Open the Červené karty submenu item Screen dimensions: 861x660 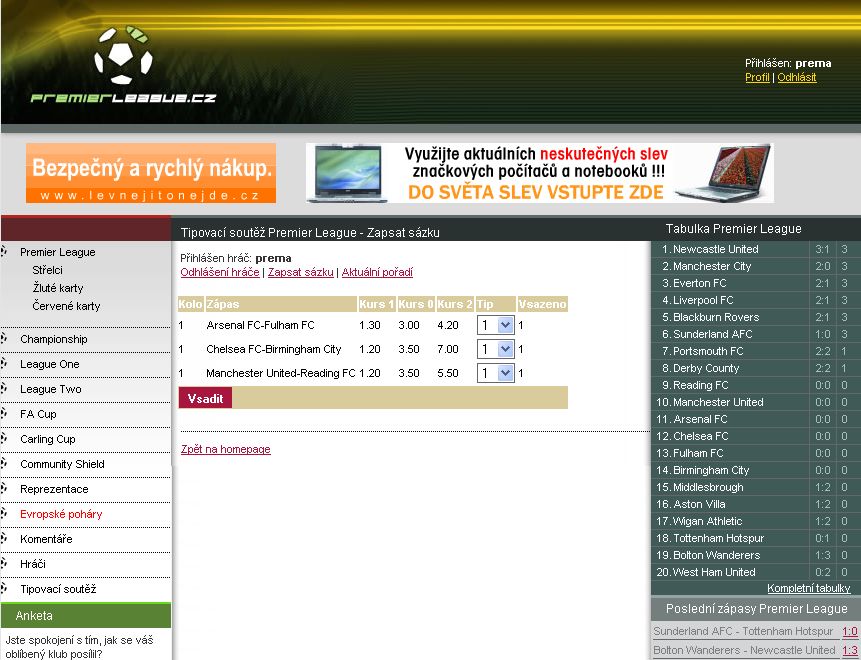66,306
